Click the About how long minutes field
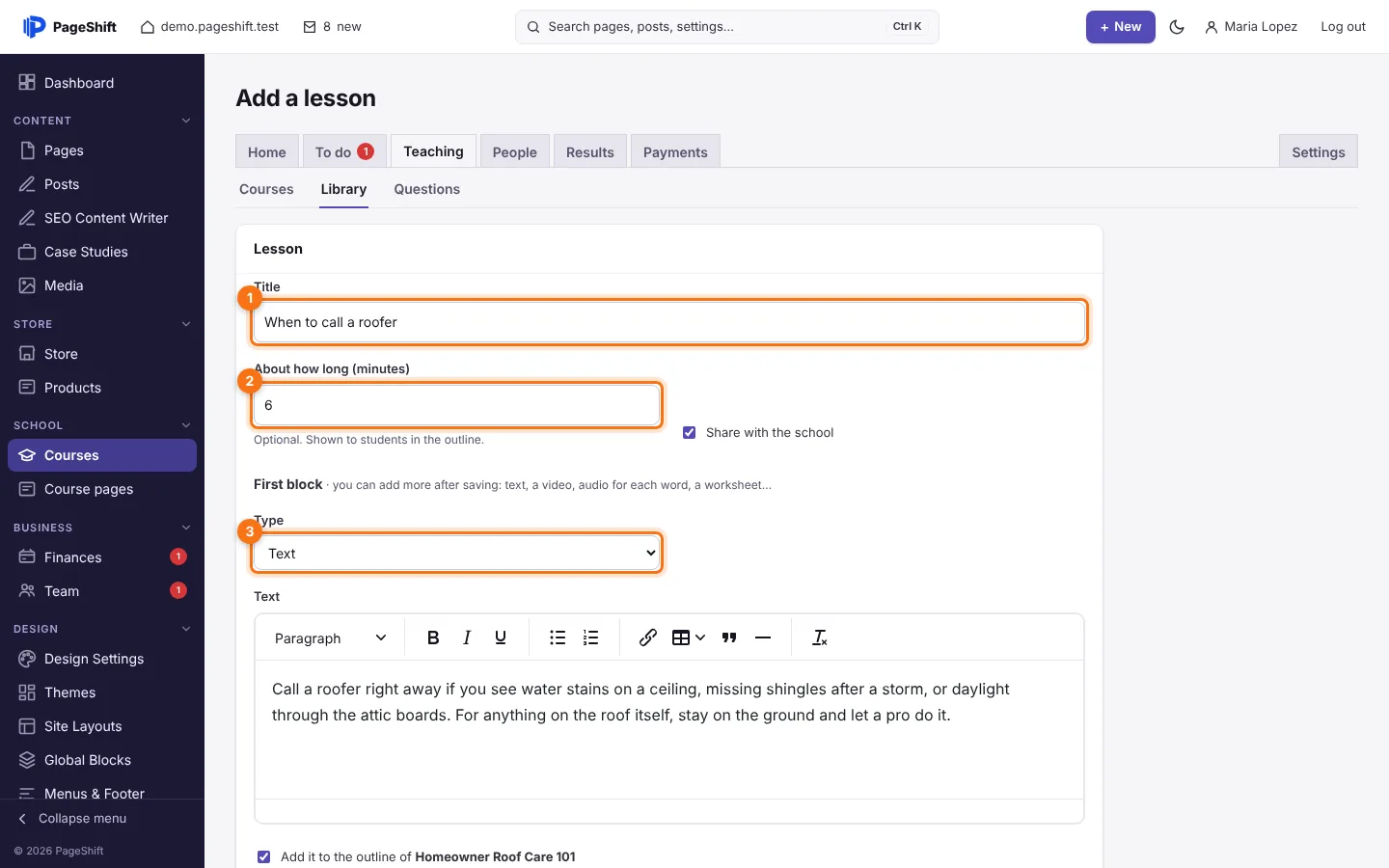 point(457,405)
